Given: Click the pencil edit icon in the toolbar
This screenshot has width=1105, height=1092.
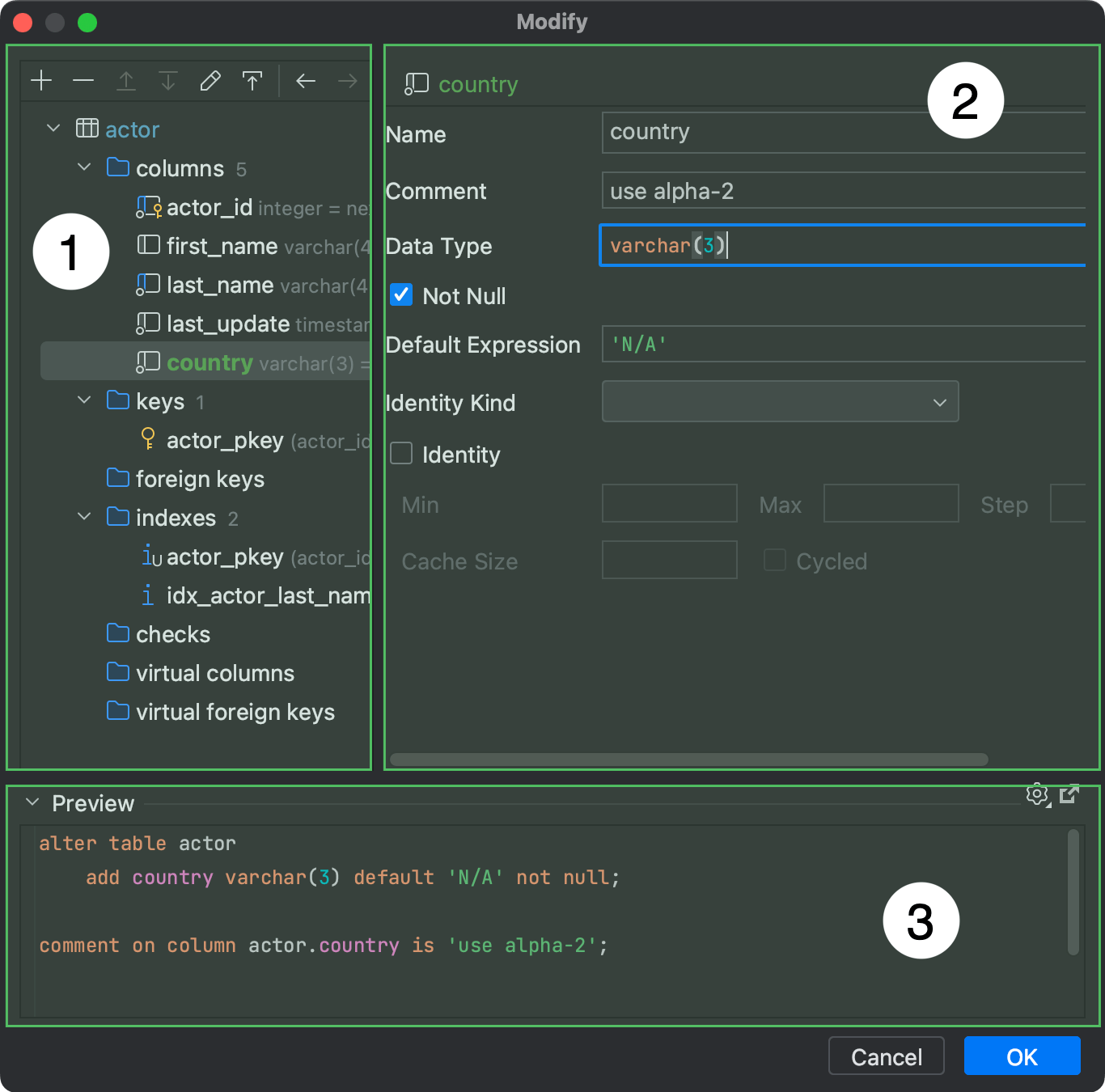Looking at the screenshot, I should (210, 80).
